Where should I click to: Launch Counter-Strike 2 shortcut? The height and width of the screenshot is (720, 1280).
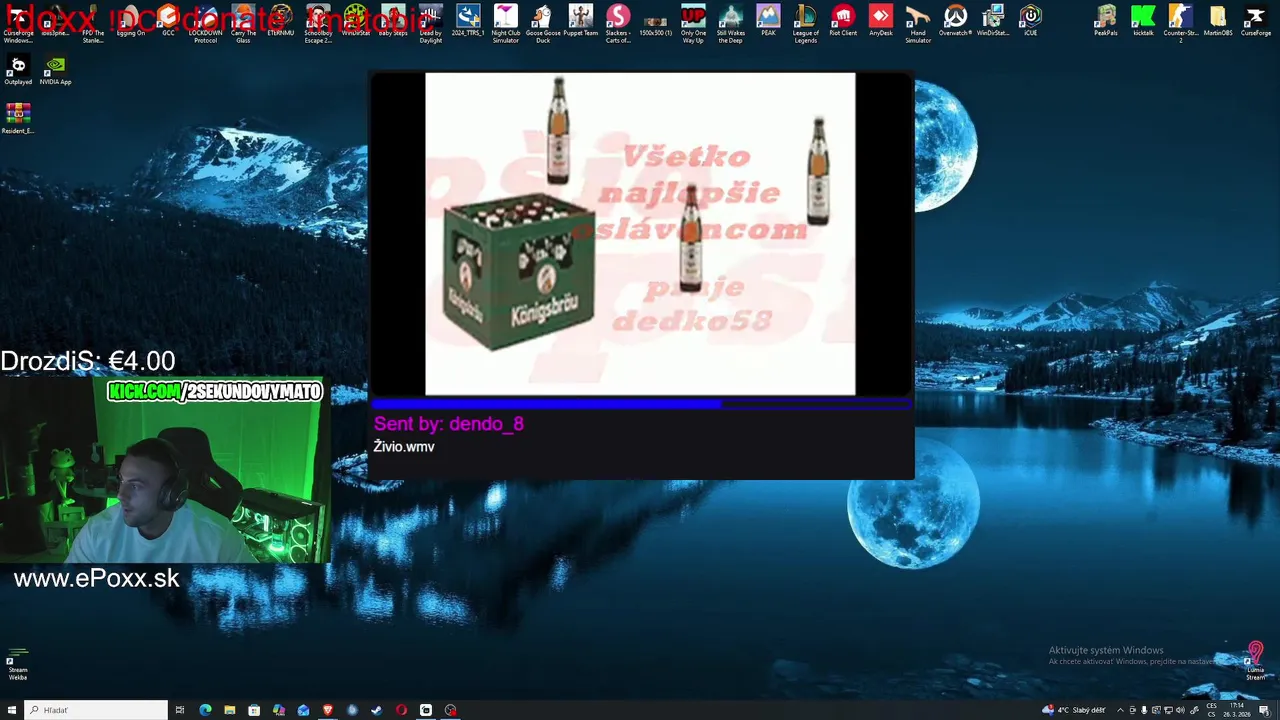coord(1180,24)
